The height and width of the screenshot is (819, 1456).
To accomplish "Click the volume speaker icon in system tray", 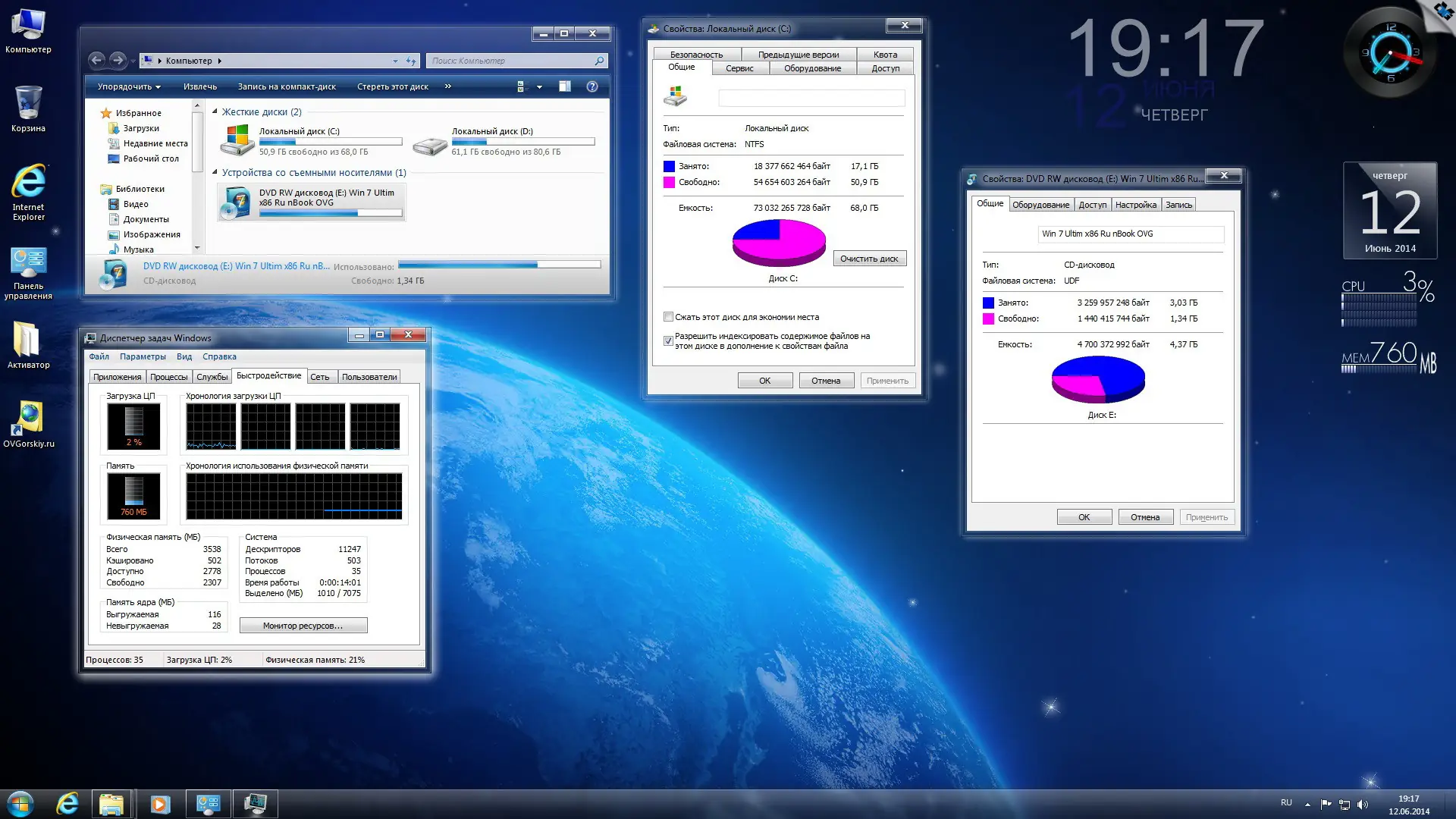I will (x=1363, y=805).
